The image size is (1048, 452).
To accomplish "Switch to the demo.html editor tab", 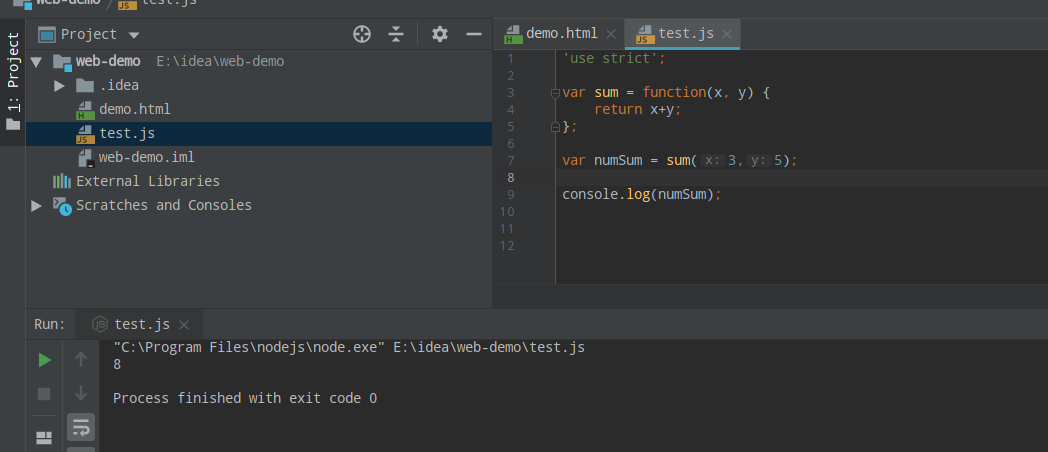I will click(561, 33).
